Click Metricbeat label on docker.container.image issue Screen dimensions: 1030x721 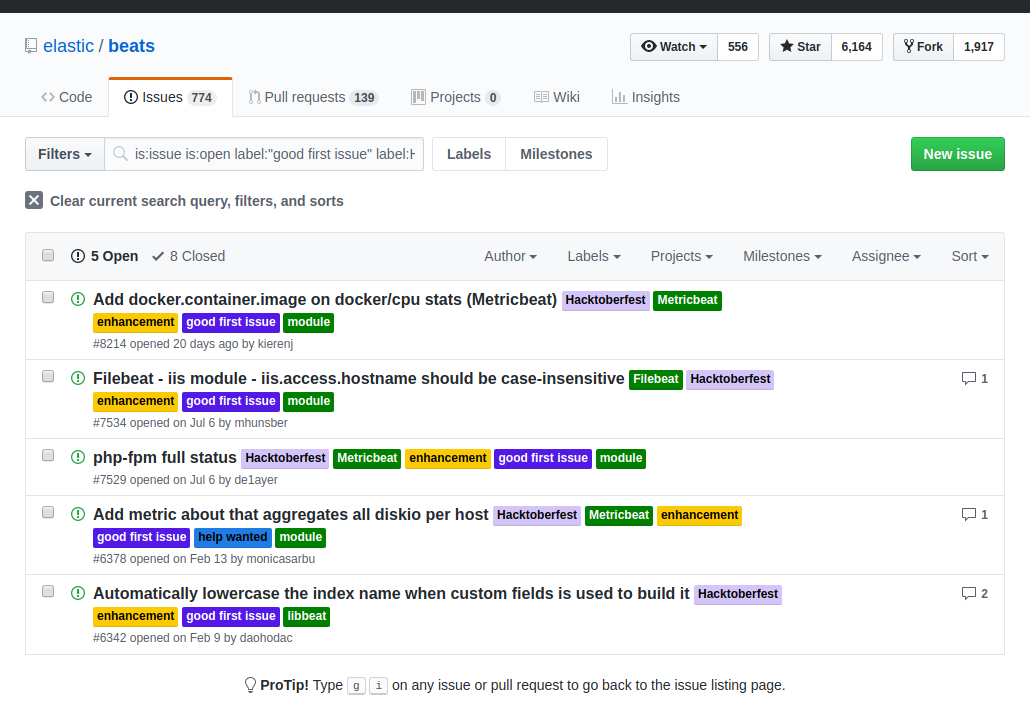[687, 300]
